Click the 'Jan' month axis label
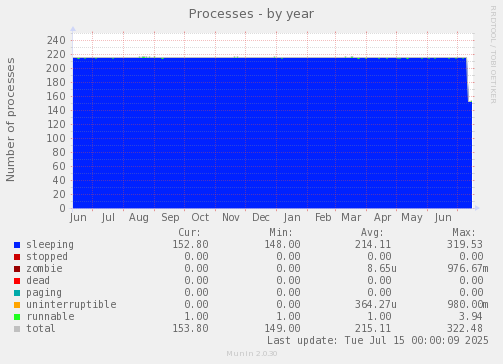 [x=292, y=218]
